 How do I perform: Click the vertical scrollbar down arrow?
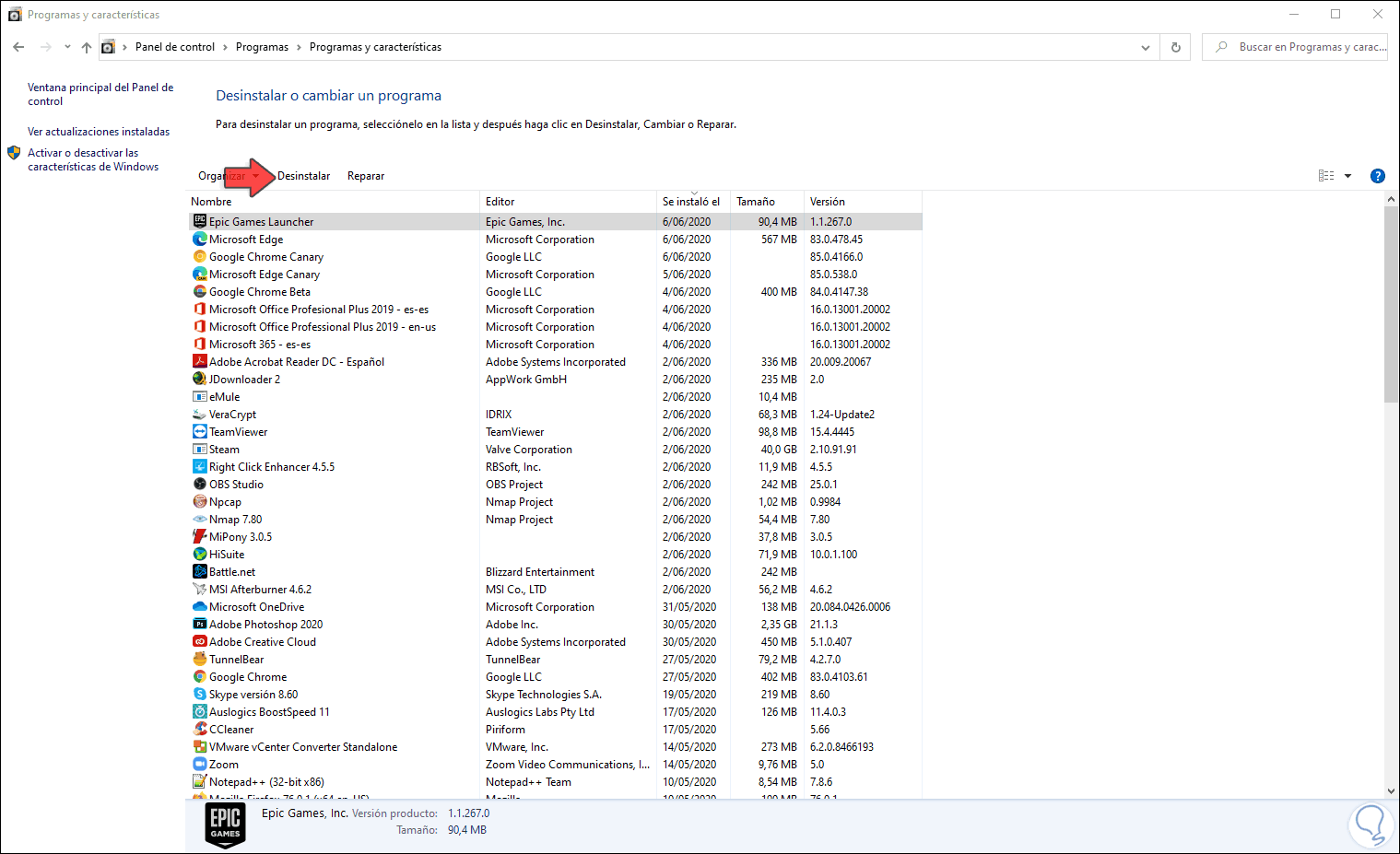pyautogui.click(x=1391, y=790)
